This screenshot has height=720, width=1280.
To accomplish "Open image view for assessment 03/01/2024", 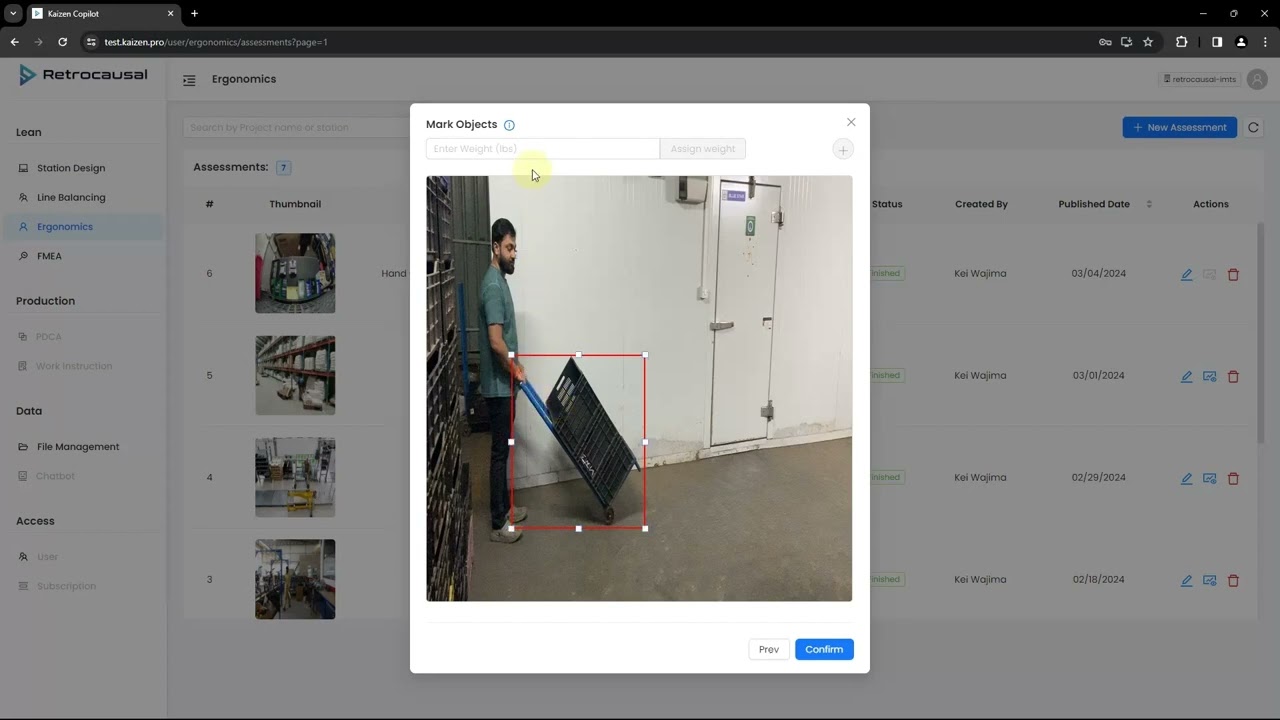I will point(1209,376).
